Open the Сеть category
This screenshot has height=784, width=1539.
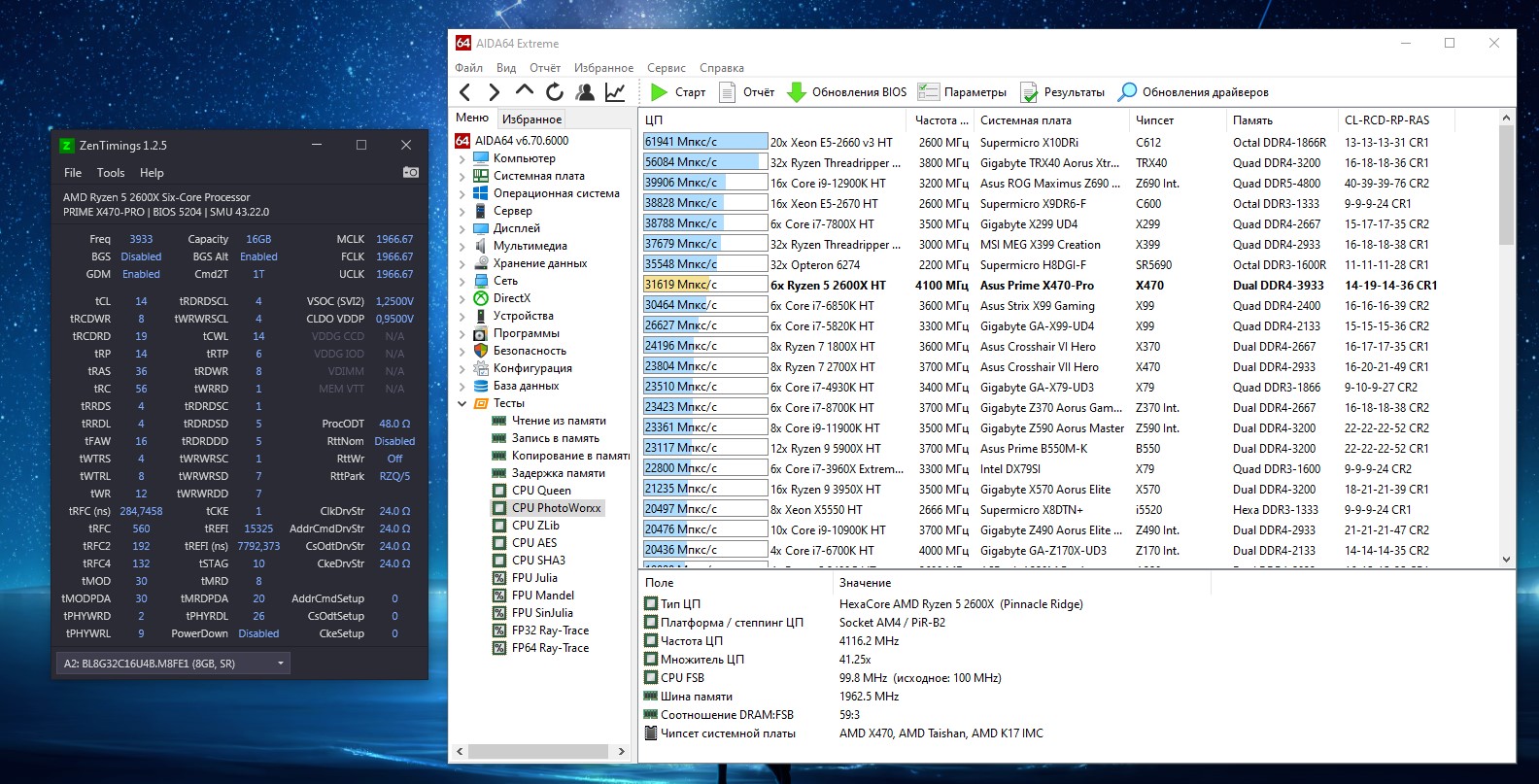click(x=505, y=281)
